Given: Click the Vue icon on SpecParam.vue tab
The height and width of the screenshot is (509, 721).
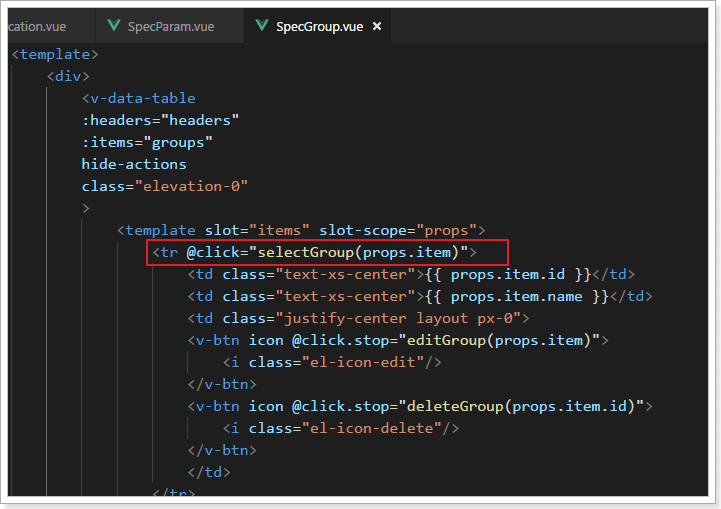Looking at the screenshot, I should [112, 27].
